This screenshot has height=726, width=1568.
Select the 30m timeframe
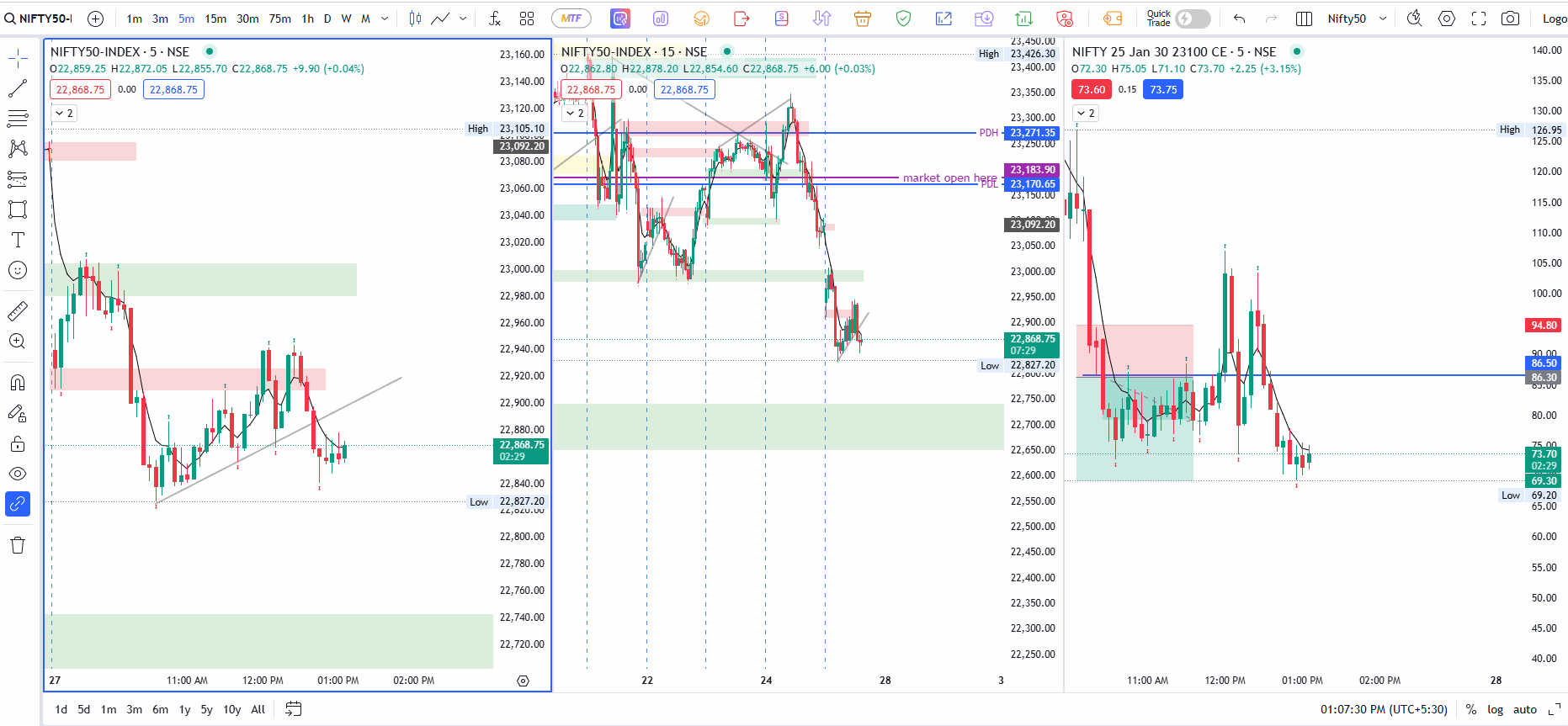247,19
